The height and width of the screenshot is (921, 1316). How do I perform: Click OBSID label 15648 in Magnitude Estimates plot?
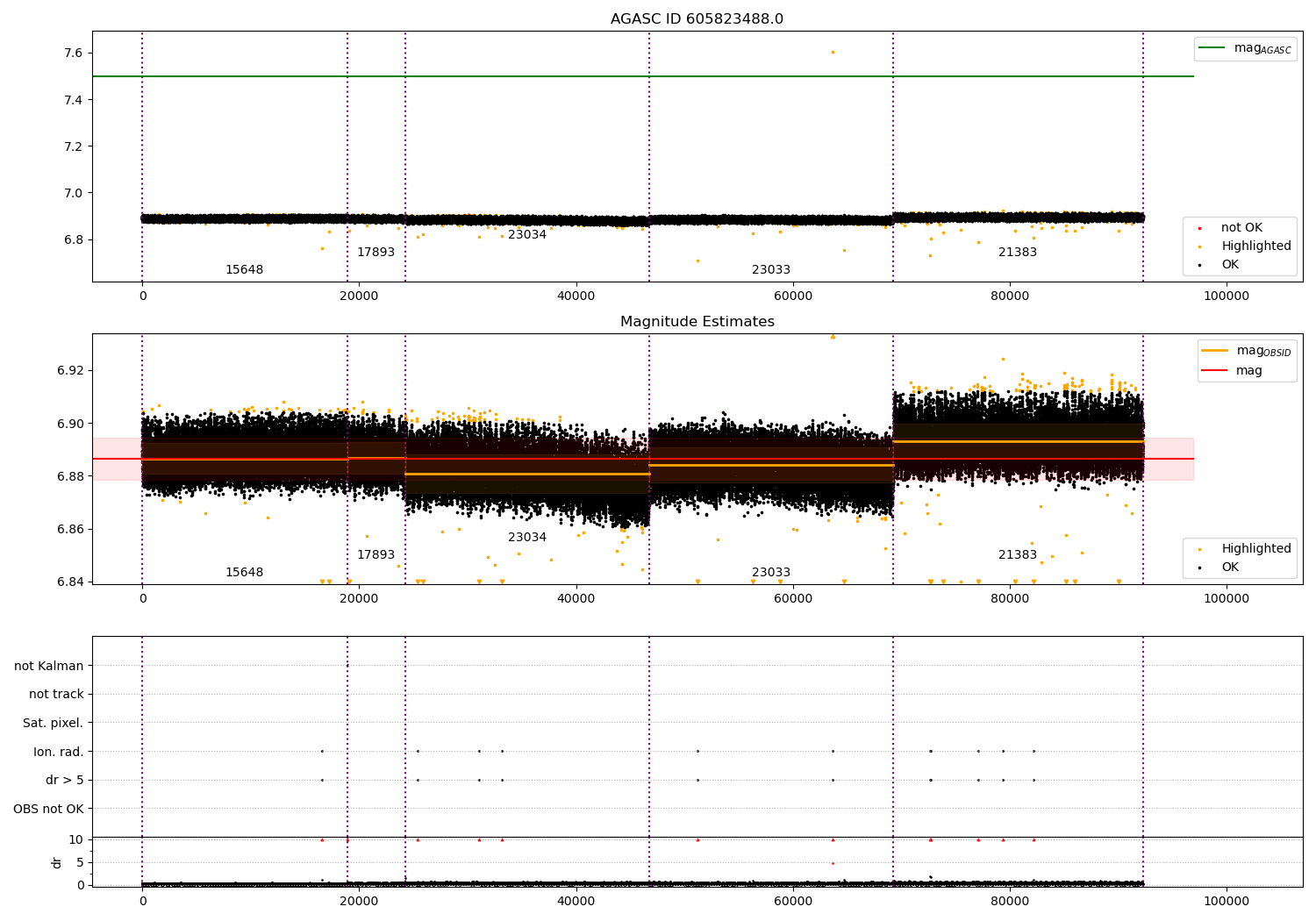pyautogui.click(x=244, y=573)
